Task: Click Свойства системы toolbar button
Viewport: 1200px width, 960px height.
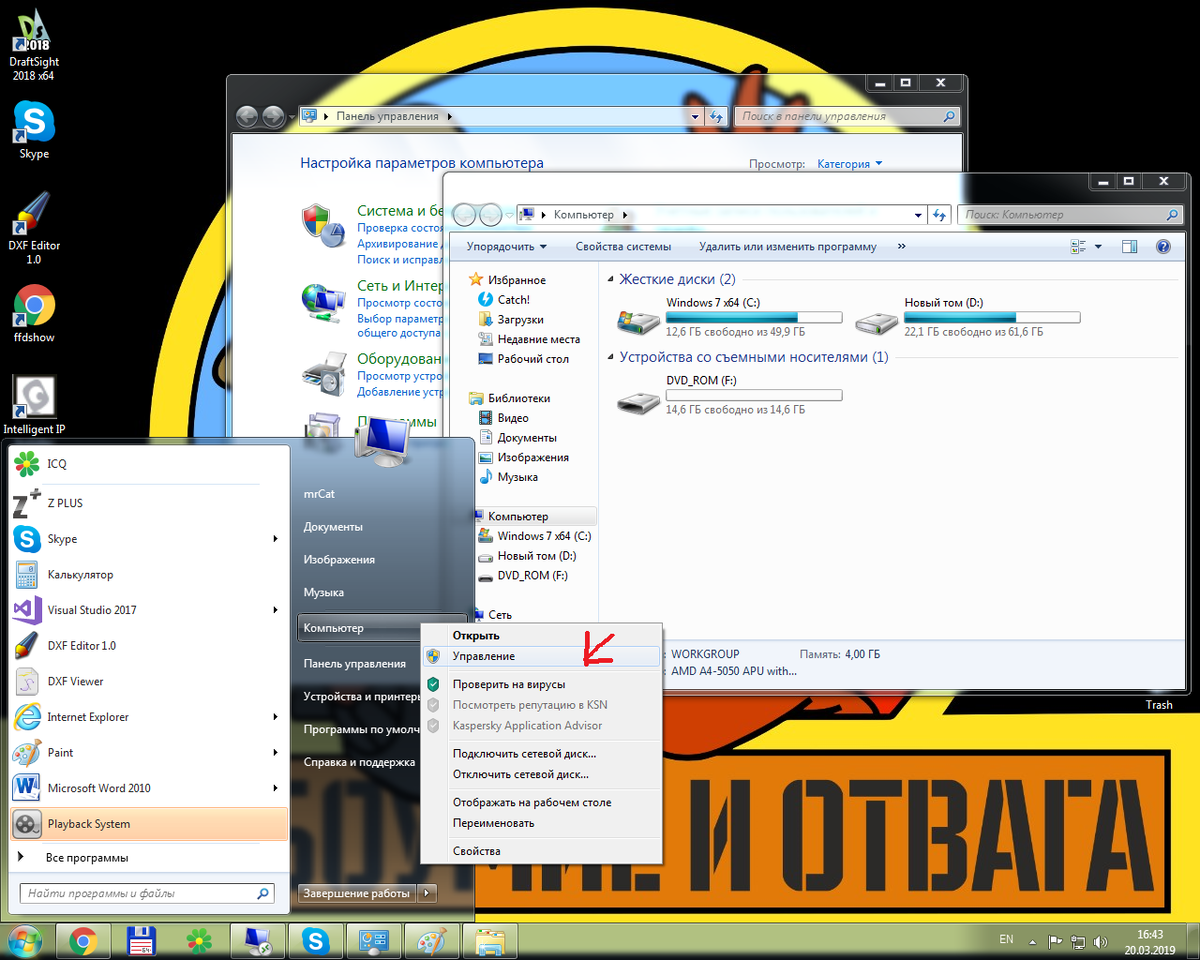Action: tap(623, 246)
